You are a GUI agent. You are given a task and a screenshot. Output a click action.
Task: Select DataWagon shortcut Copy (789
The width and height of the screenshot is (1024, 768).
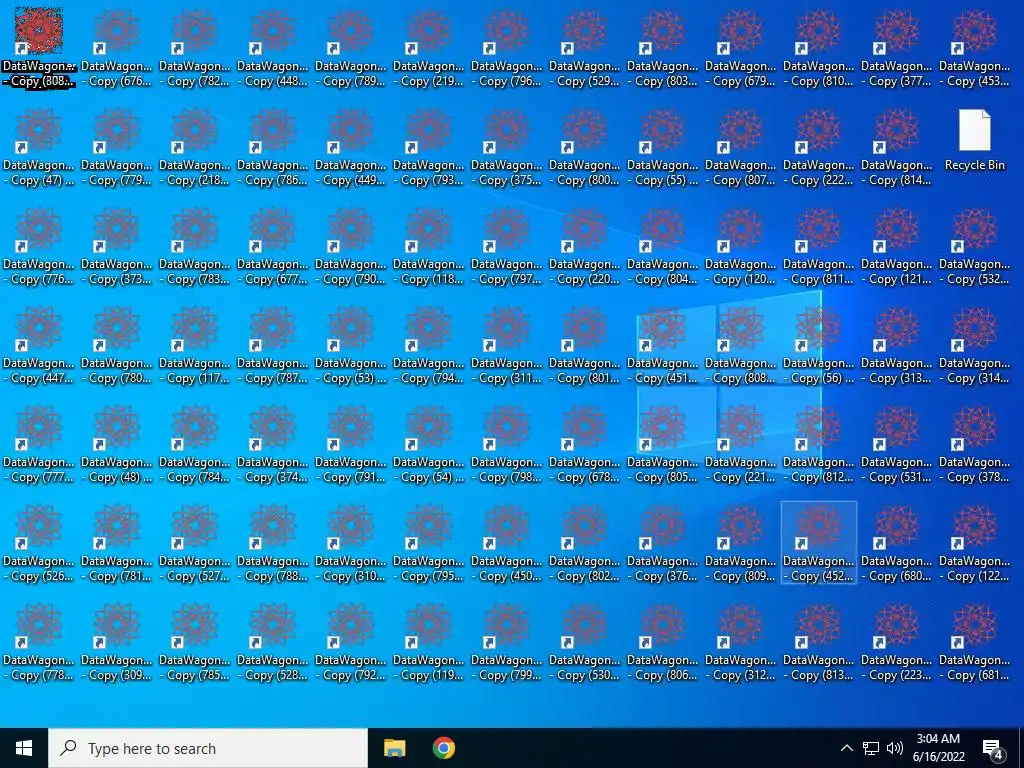coord(351,48)
